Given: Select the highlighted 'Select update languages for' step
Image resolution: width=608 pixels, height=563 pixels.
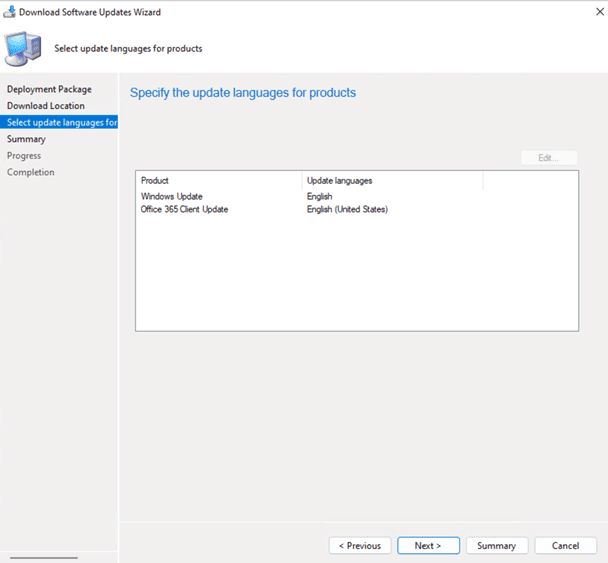Looking at the screenshot, I should [x=60, y=122].
